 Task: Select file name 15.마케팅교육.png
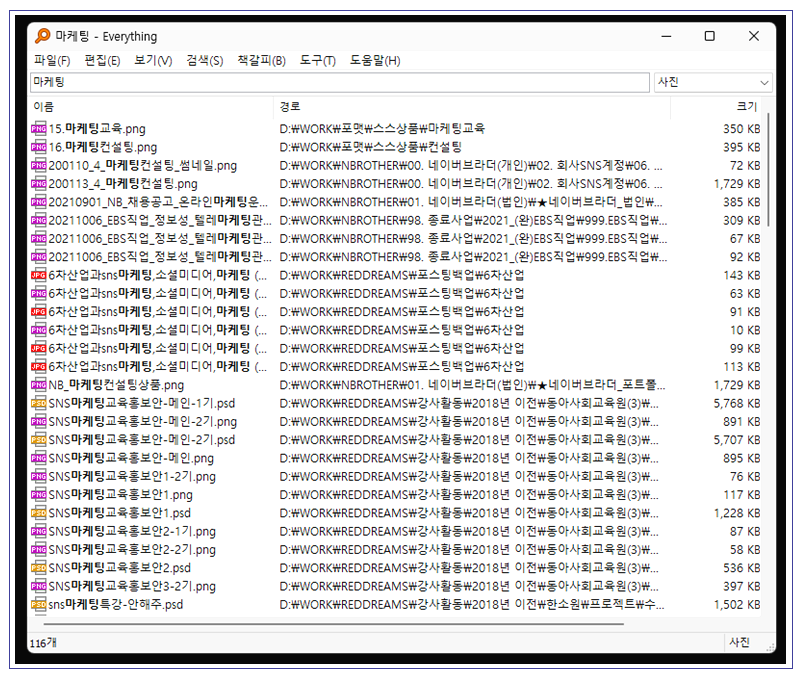tap(97, 129)
